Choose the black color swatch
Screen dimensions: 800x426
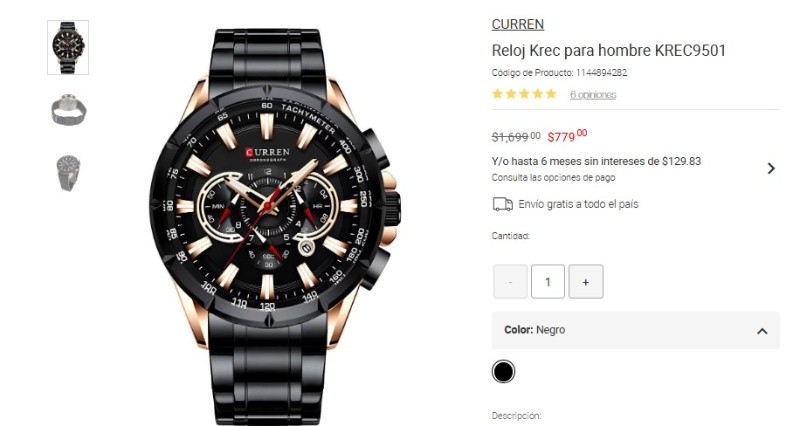pos(503,371)
